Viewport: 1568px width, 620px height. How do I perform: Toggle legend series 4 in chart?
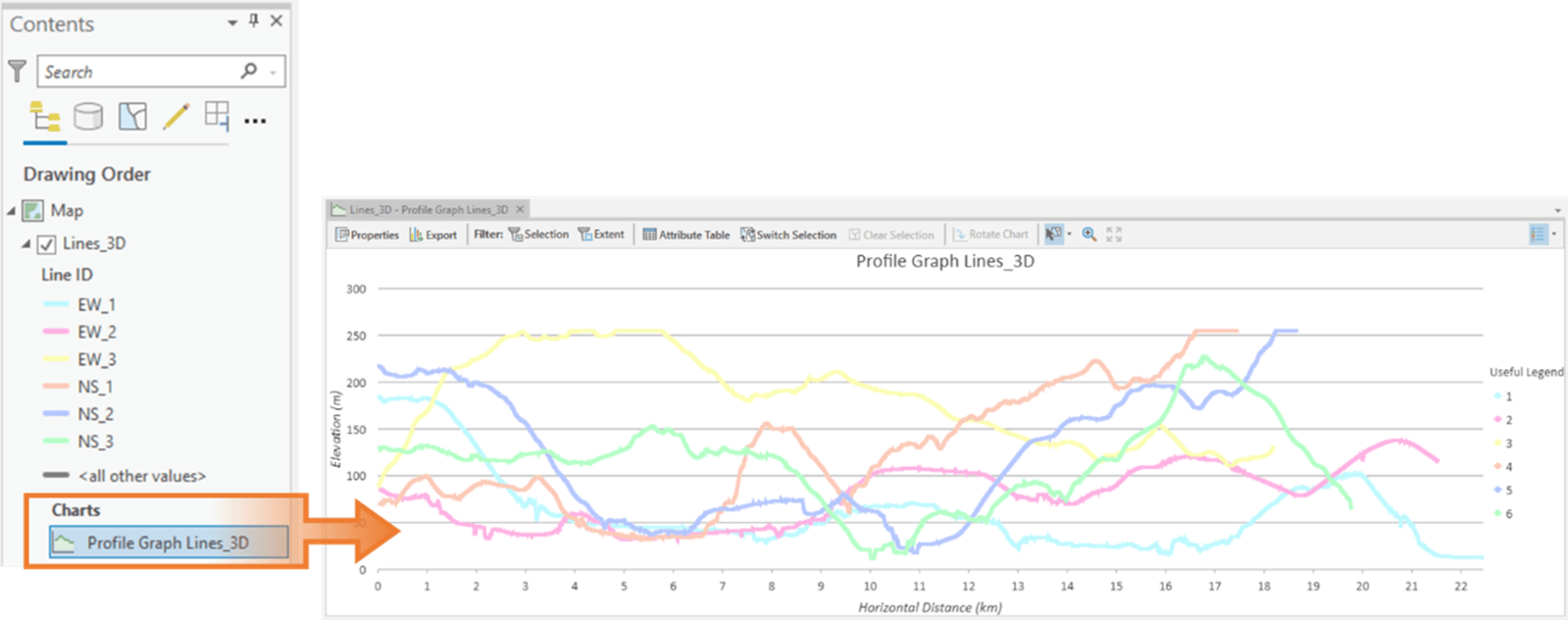(x=1502, y=466)
